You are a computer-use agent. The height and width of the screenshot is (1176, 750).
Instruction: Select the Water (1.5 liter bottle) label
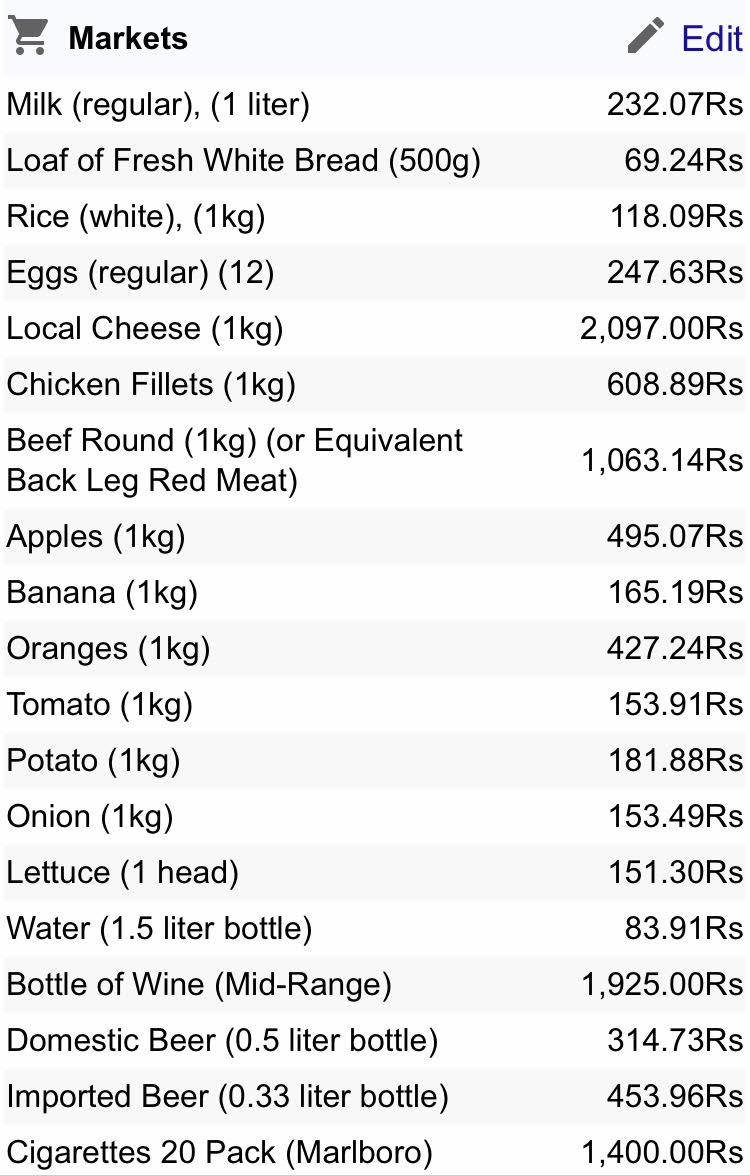(159, 928)
